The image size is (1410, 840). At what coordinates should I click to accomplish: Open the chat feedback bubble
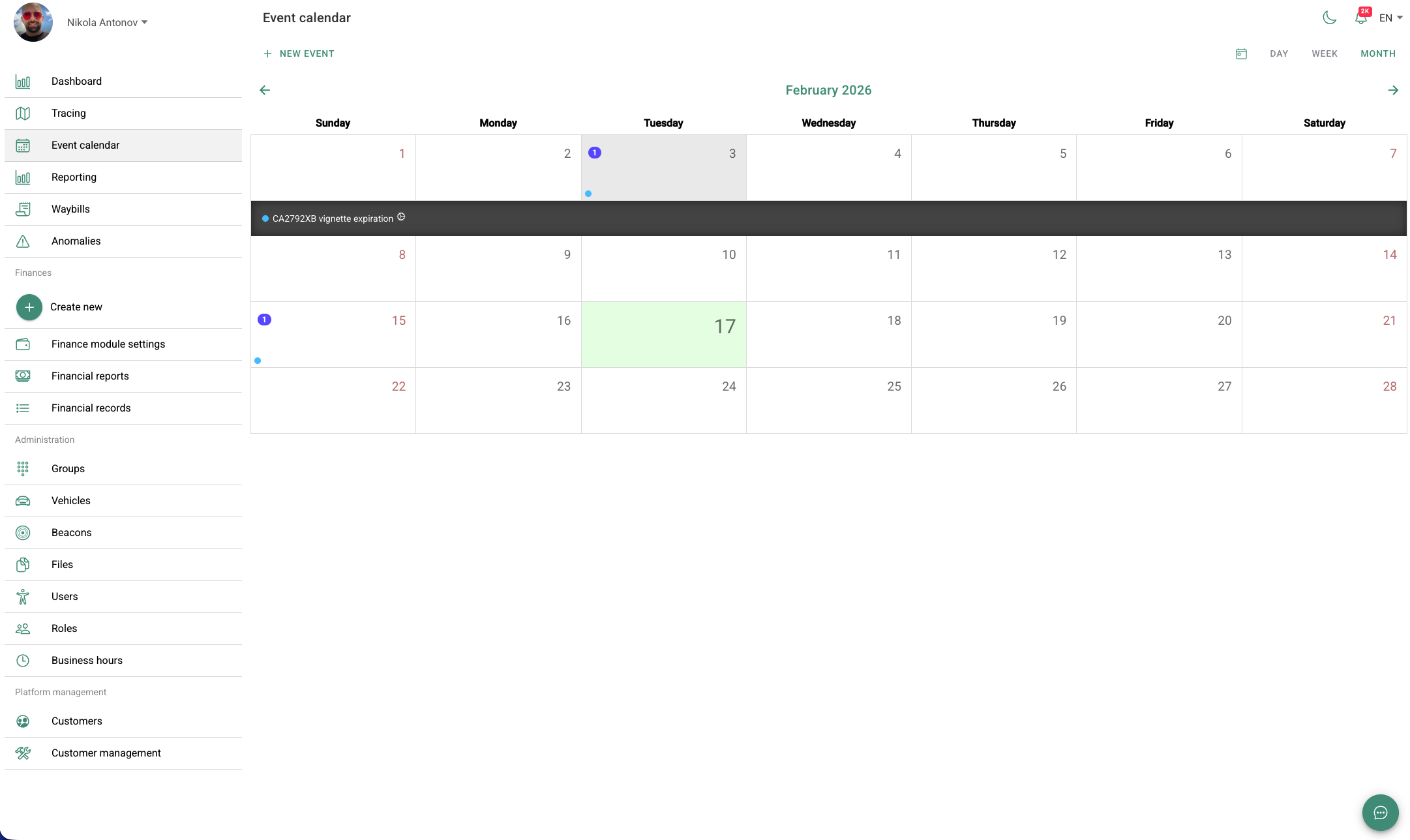pos(1380,813)
